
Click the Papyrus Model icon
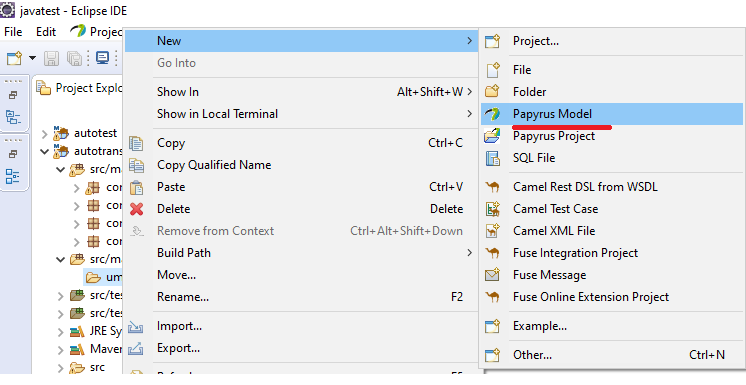(x=492, y=114)
